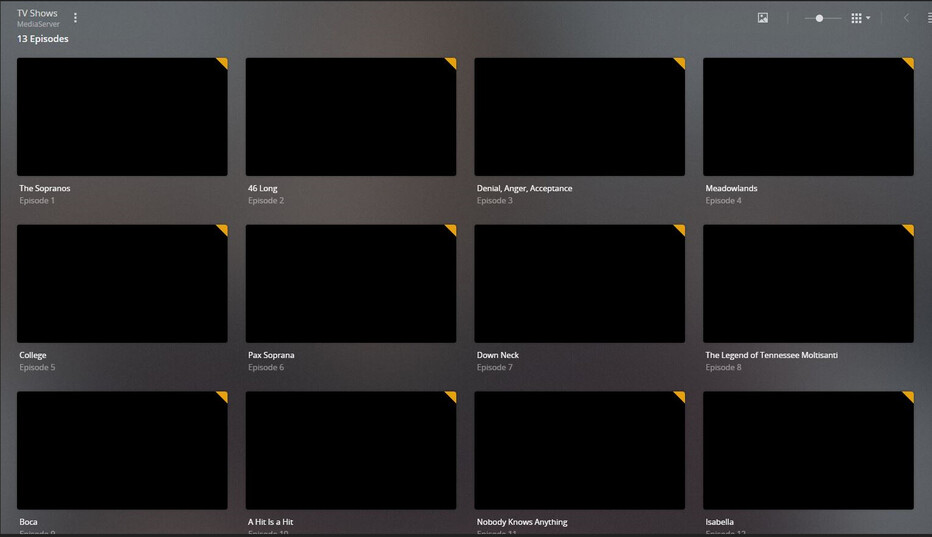Click the Episode 1 label
The height and width of the screenshot is (537, 932).
tap(37, 200)
